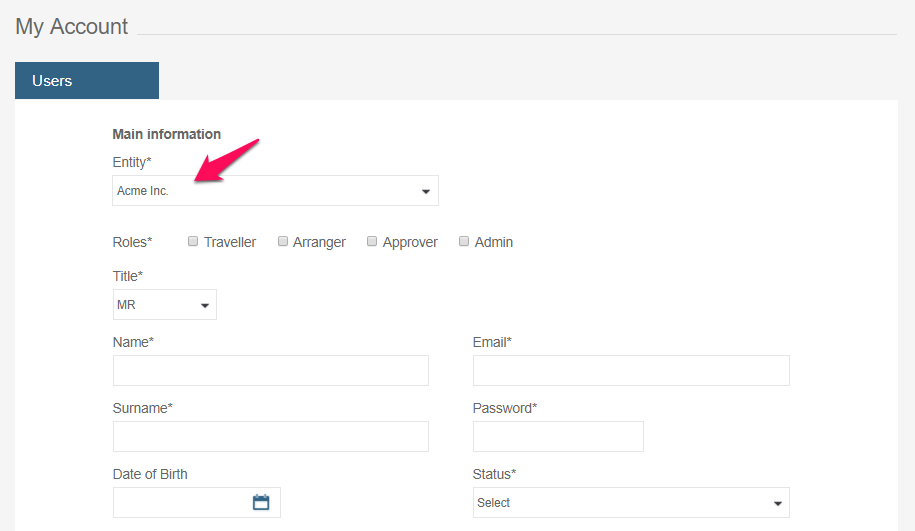Screen dimensions: 915x531
Task: Open the Entity dropdown showing Acme Inc.
Action: pos(274,191)
